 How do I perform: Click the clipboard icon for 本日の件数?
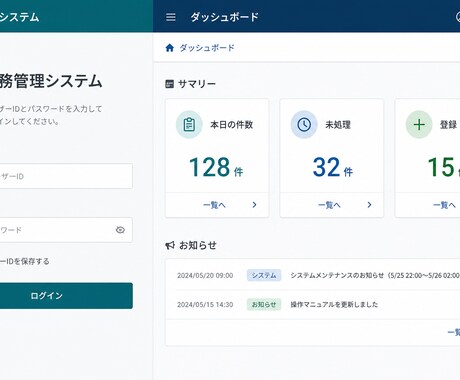189,125
